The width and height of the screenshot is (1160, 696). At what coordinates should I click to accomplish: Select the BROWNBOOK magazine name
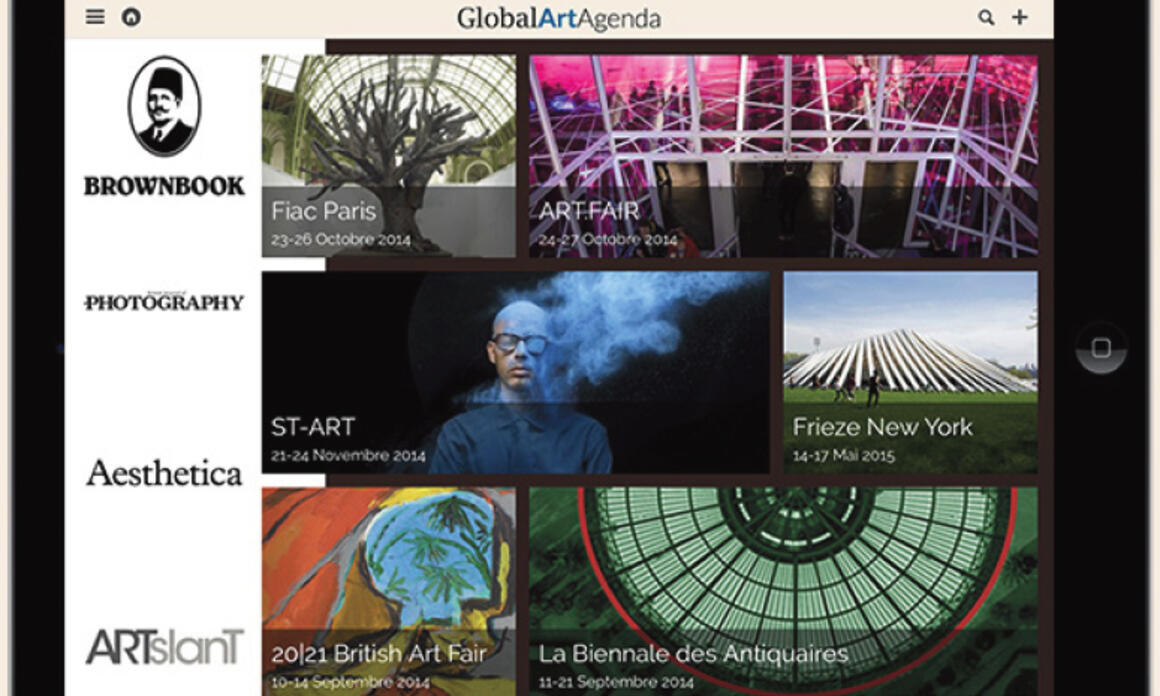(164, 186)
